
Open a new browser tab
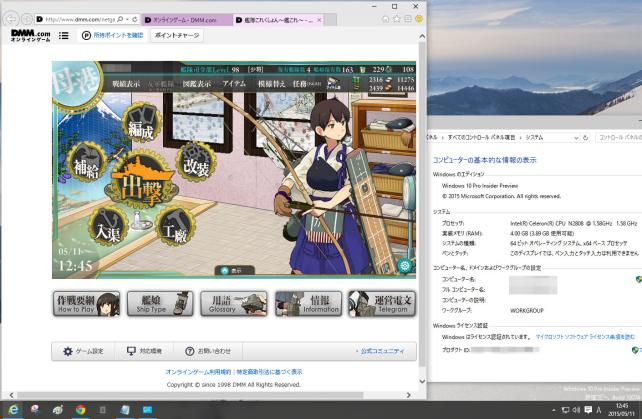coord(330,20)
